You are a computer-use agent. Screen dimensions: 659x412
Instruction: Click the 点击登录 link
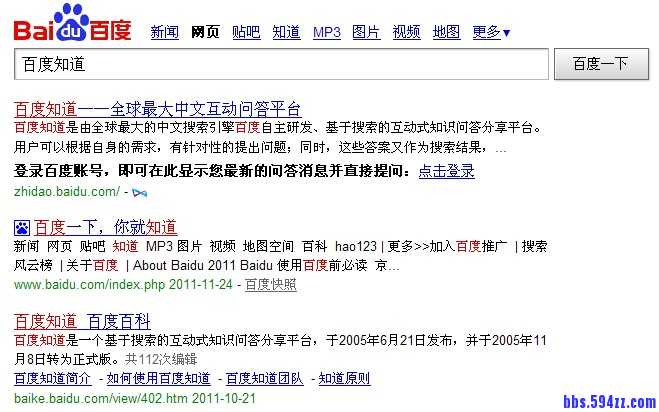point(446,171)
